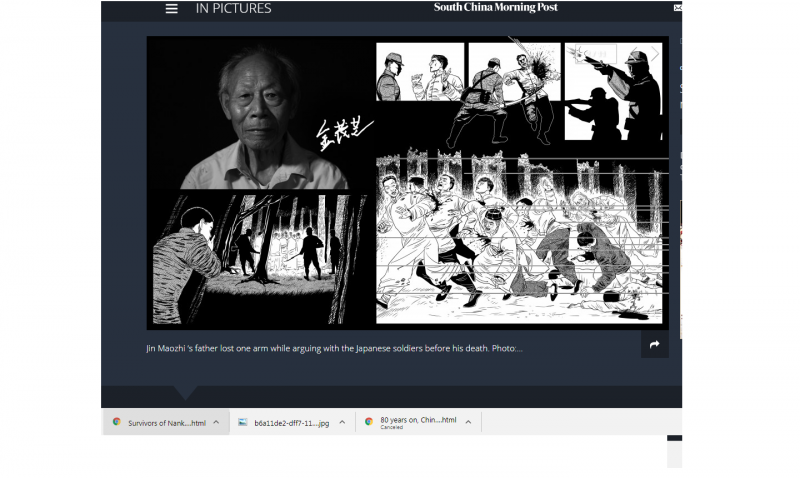Open the hamburger menu beside IN PICTURES
800x478 pixels.
point(171,9)
